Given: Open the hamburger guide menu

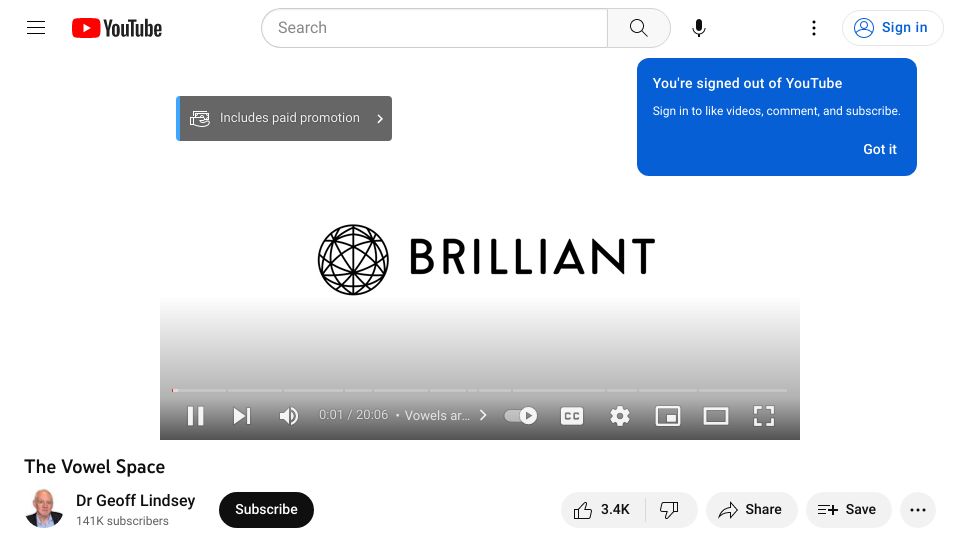Looking at the screenshot, I should (36, 28).
